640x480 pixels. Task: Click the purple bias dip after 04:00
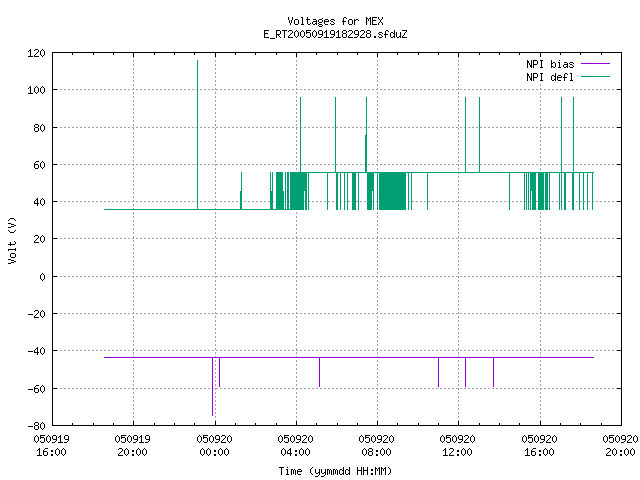[320, 372]
